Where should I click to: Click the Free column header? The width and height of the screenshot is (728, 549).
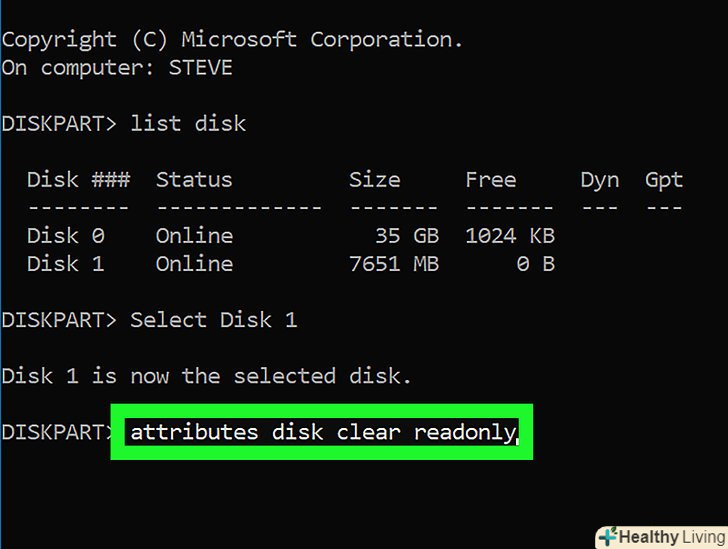(x=491, y=180)
